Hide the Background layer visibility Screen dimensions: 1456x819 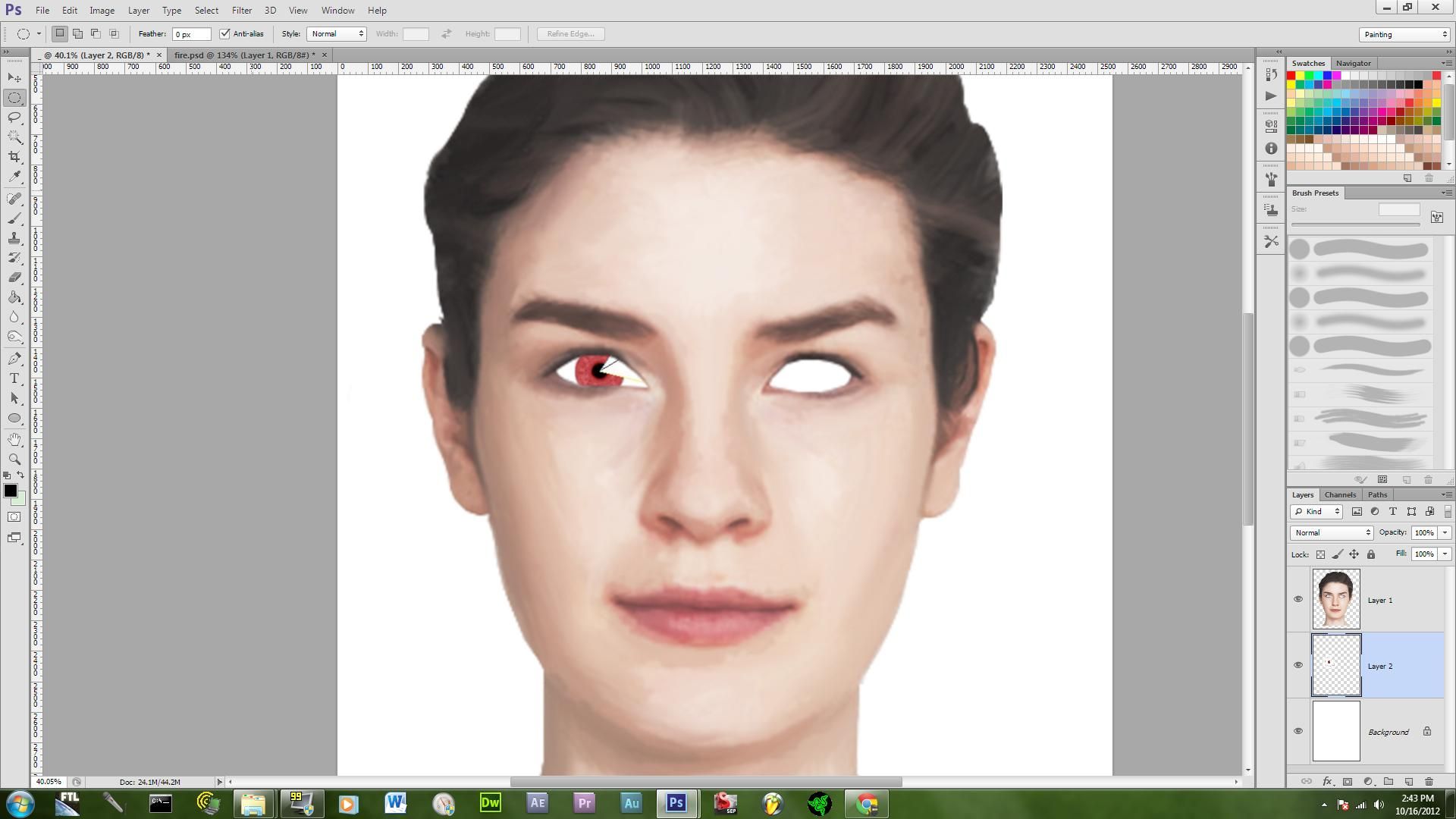1298,731
